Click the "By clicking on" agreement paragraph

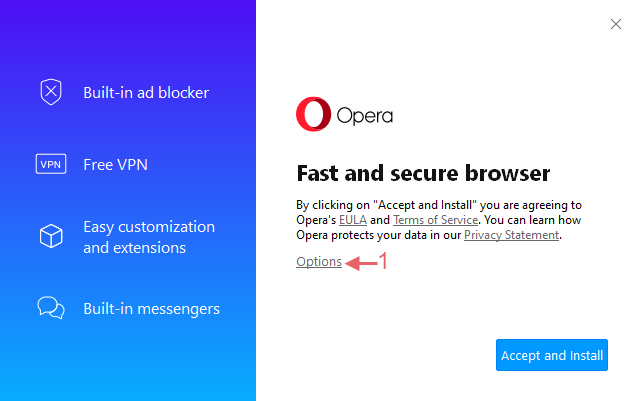click(x=439, y=220)
